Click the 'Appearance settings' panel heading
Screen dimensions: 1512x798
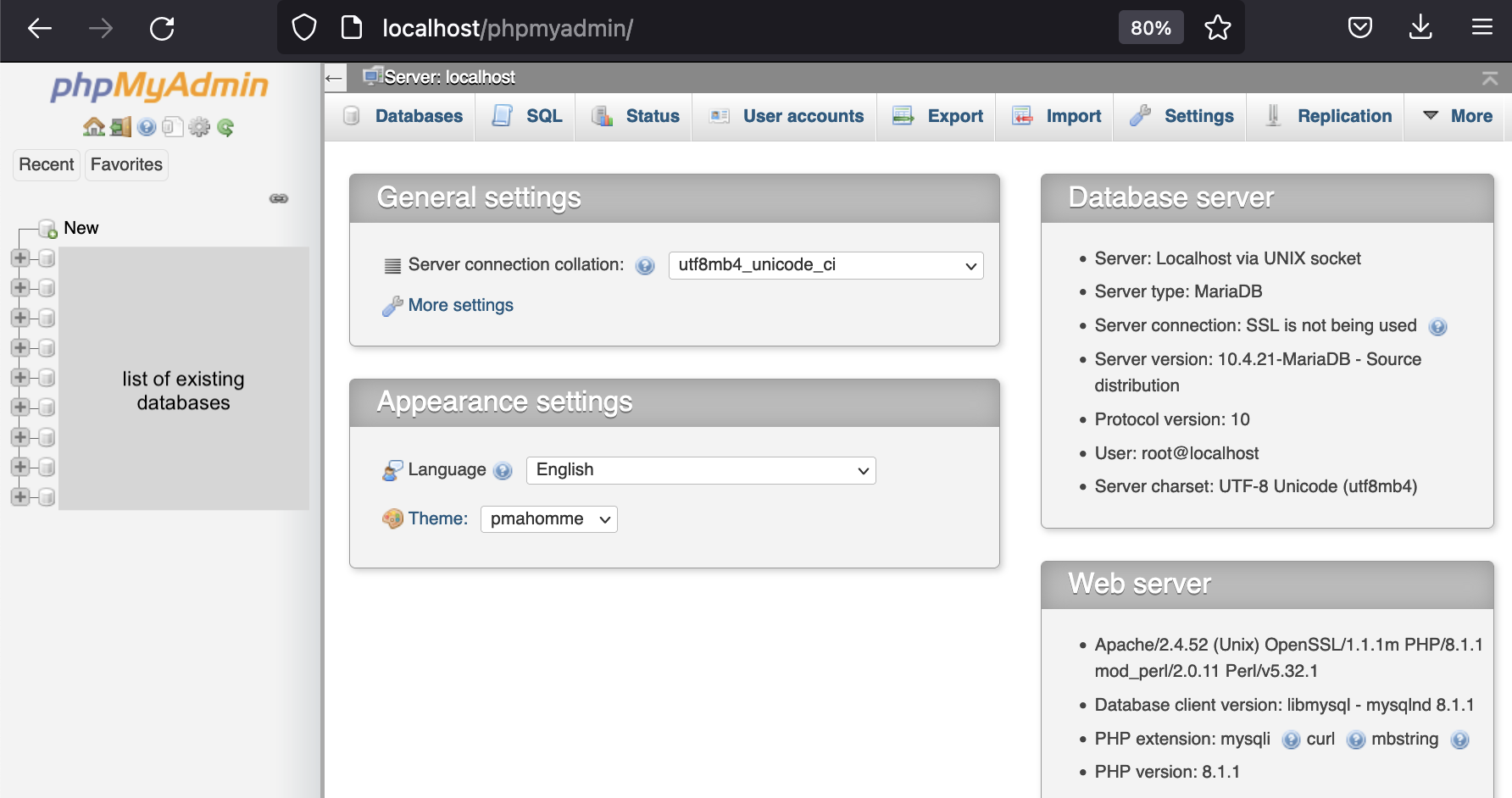(x=504, y=402)
